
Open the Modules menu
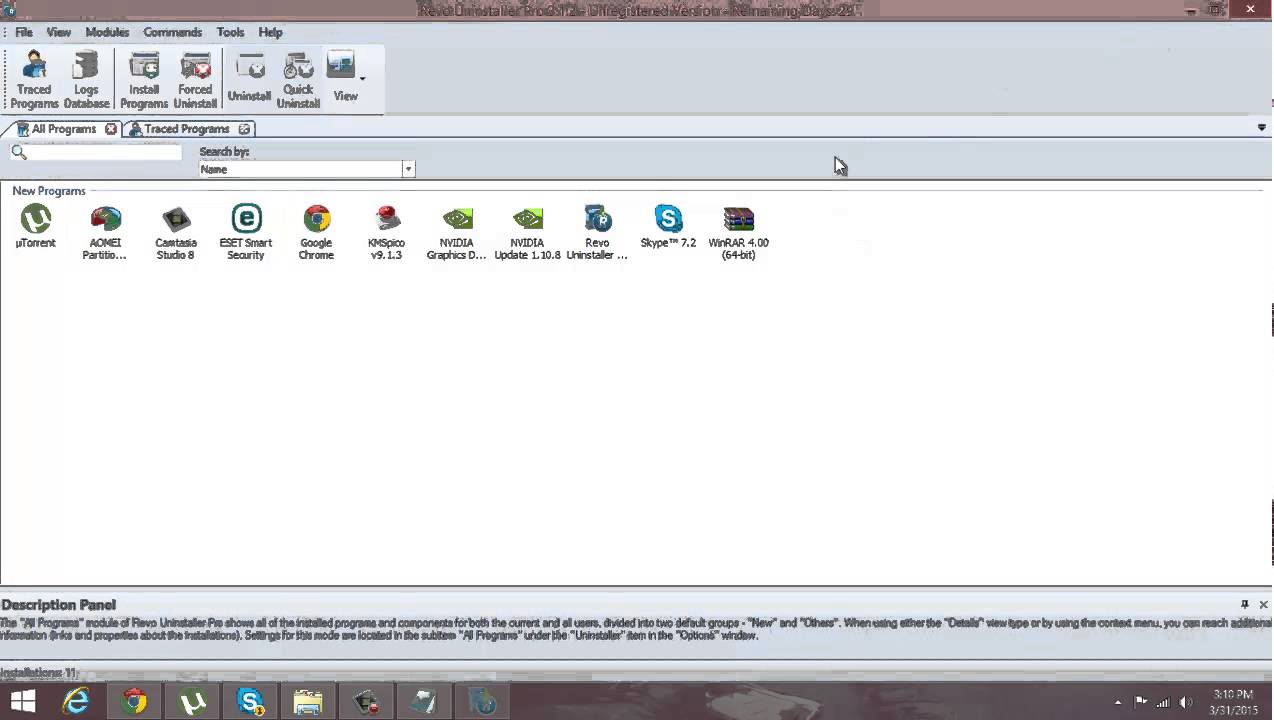pos(107,32)
